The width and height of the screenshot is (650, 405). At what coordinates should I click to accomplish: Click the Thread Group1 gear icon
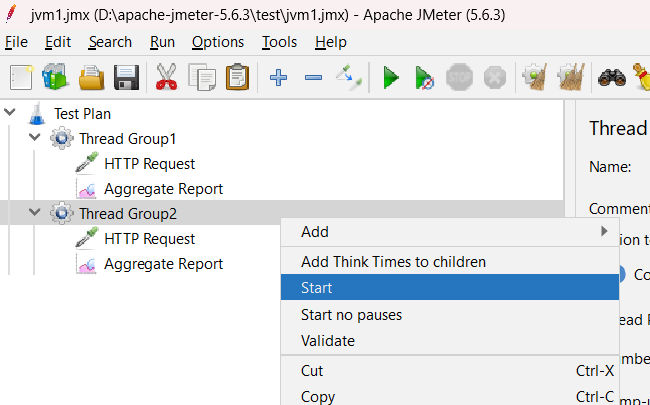click(62, 138)
